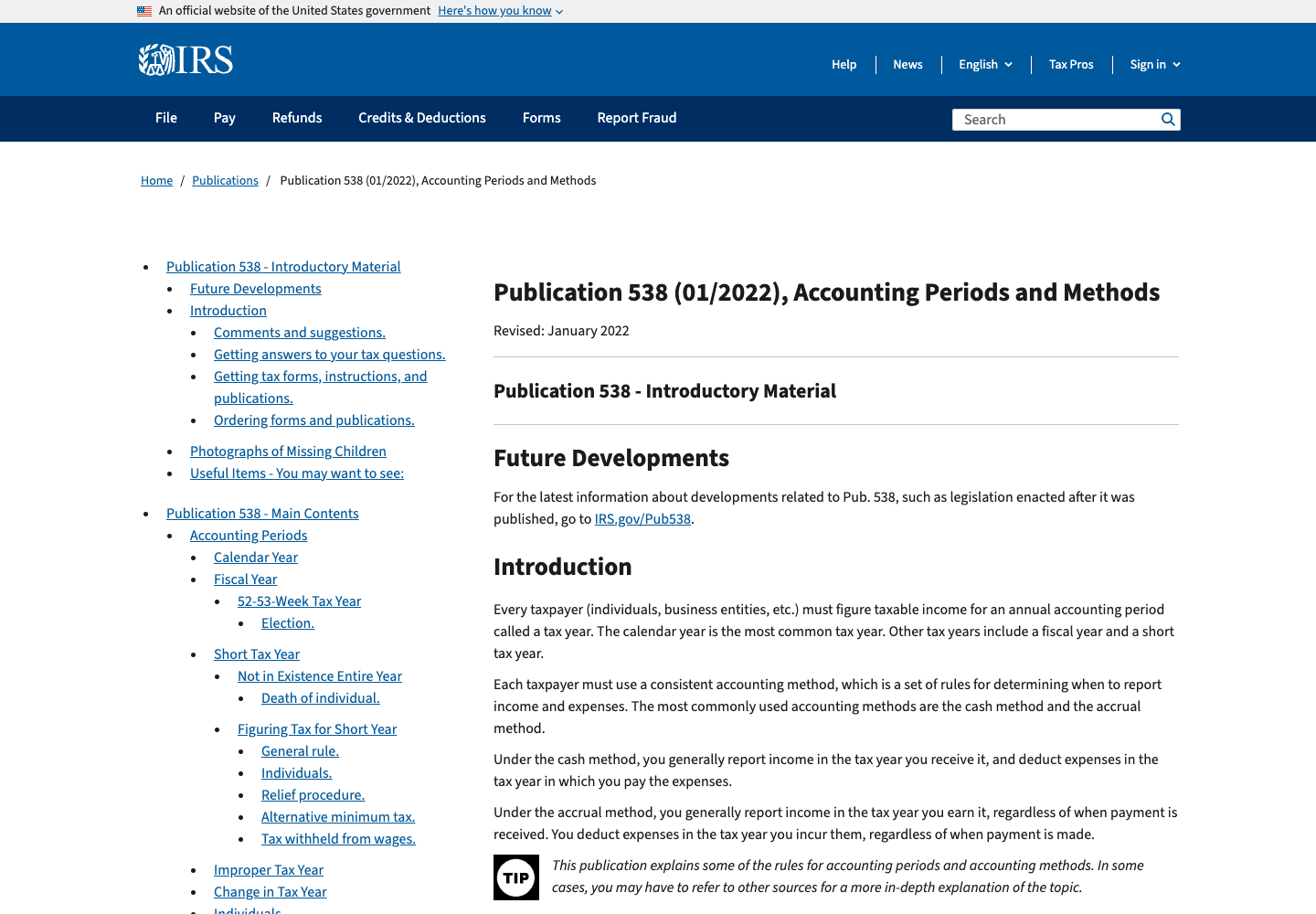Jump to Short Tax Year
1316x914 pixels.
[x=257, y=654]
